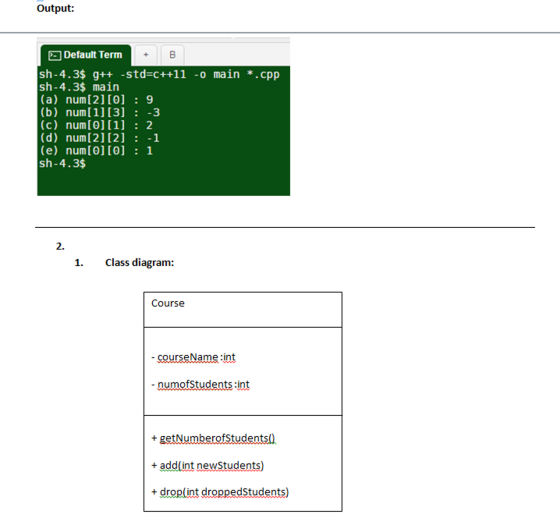Click the 'Course' class name
560x525 pixels.
pos(168,303)
